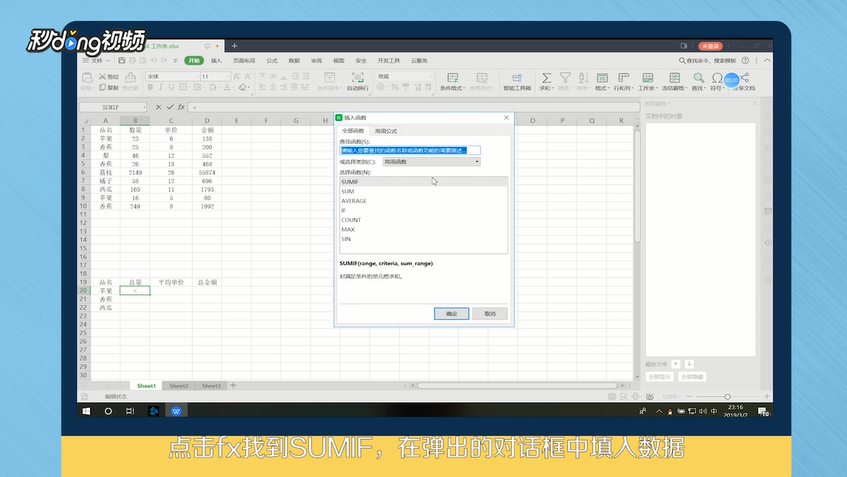
Task: Click the eraser clear formatting icon
Action: click(x=243, y=87)
